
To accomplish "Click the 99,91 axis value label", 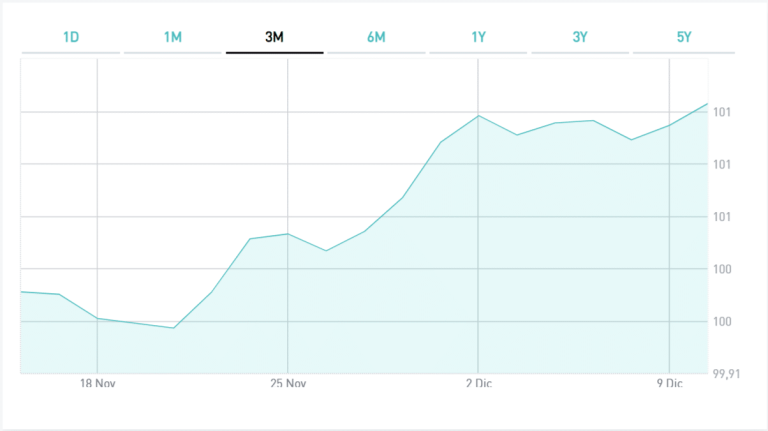I will click(725, 373).
